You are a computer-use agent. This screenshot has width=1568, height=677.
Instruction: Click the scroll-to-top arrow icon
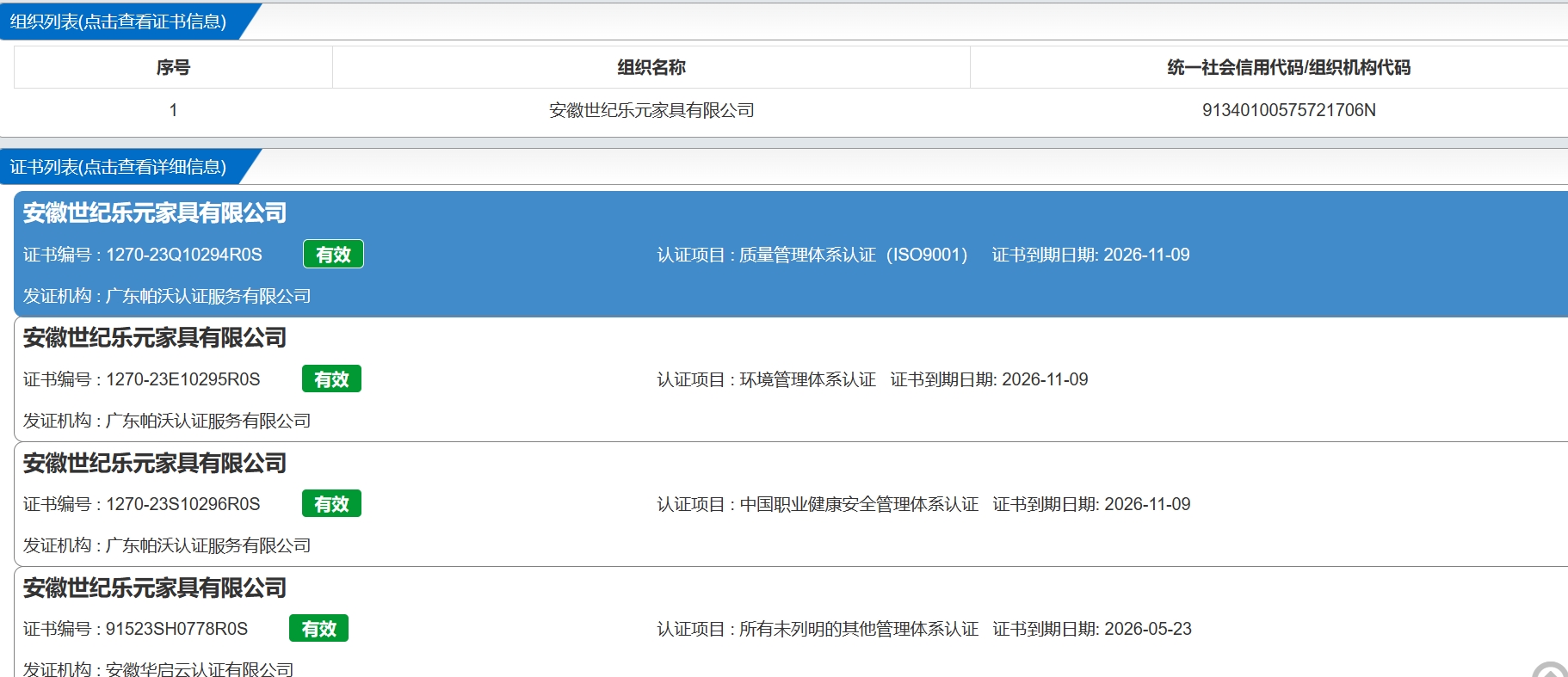1550,669
